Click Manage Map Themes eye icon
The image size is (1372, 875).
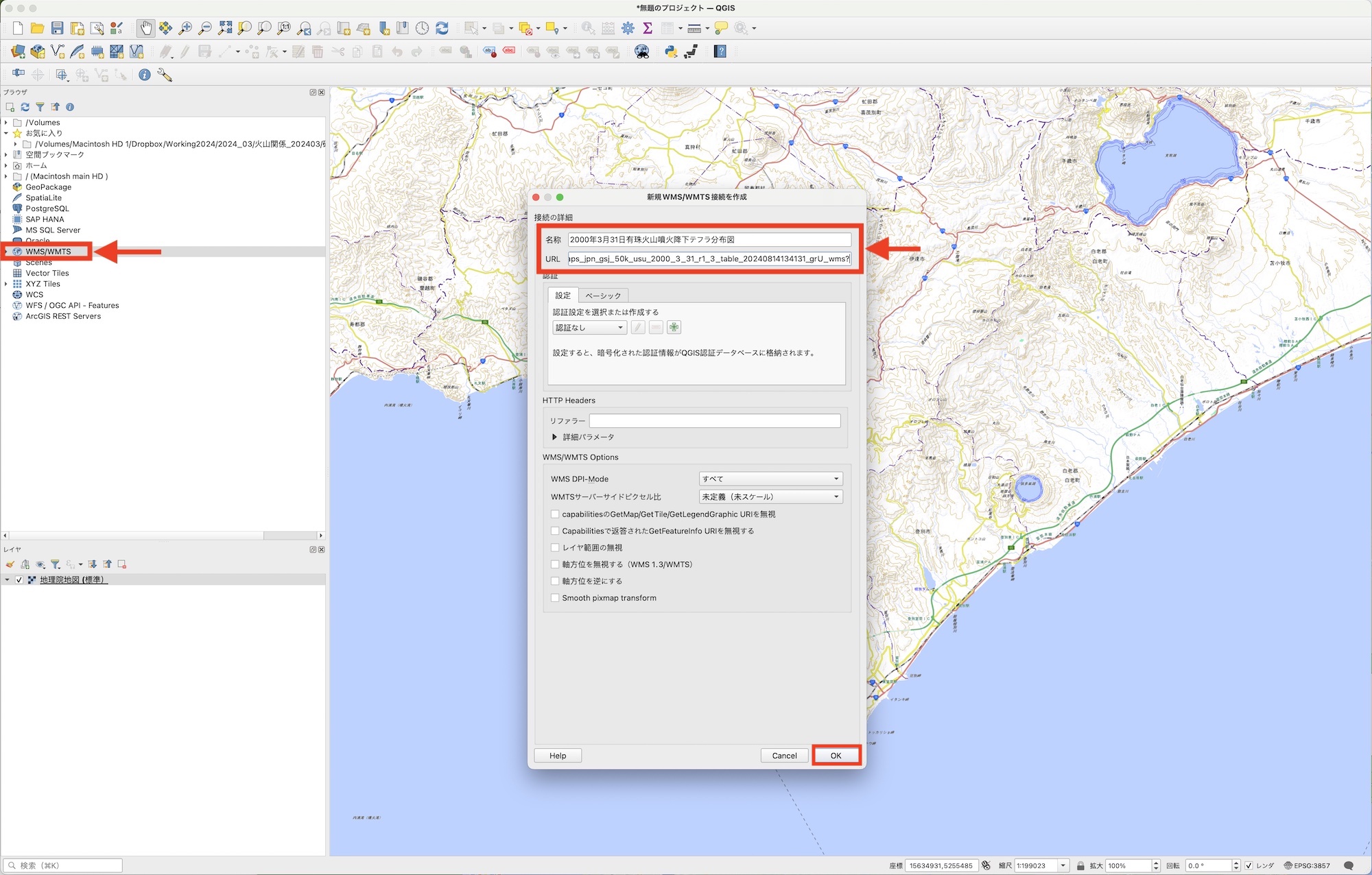coord(40,564)
